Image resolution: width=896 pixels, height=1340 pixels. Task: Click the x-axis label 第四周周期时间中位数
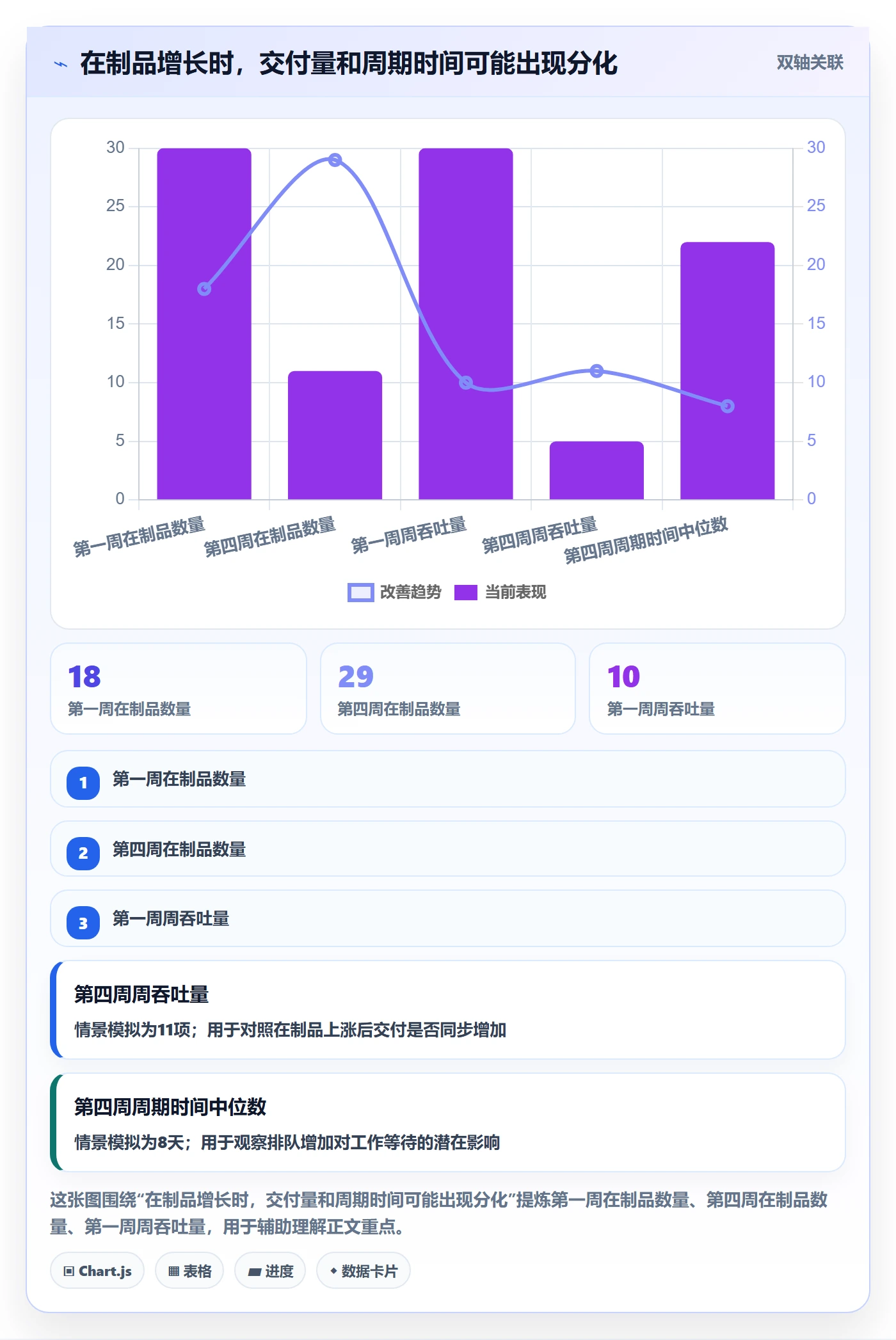646,539
